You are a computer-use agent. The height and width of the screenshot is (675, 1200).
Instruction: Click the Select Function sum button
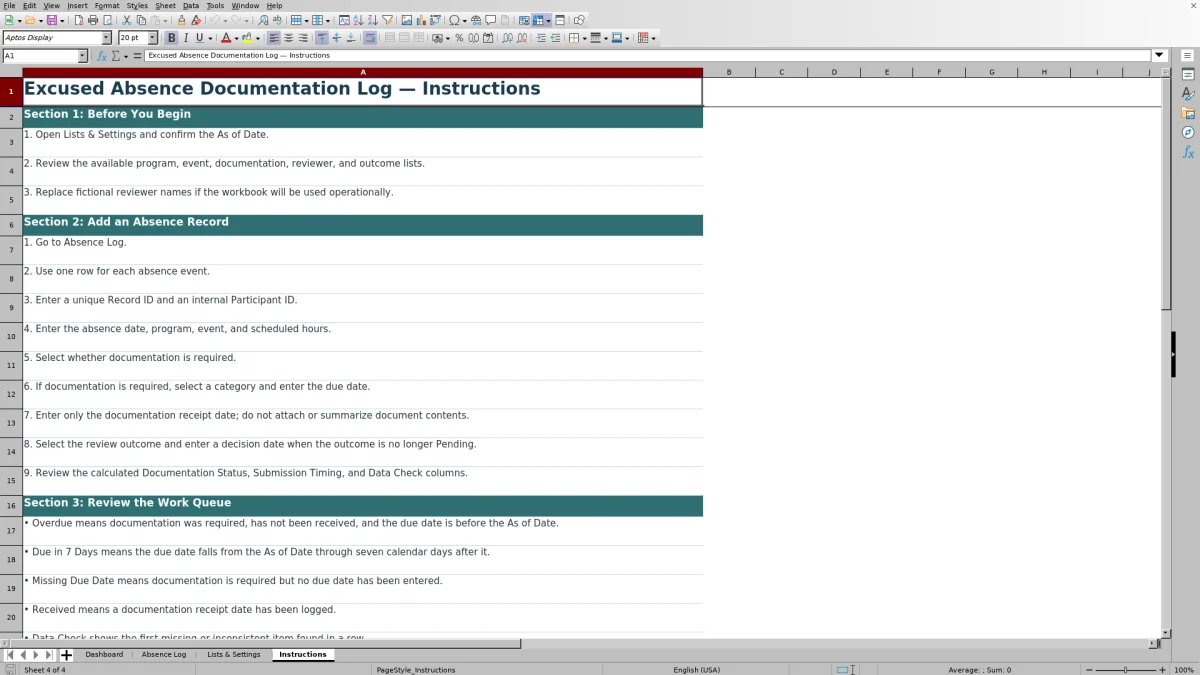coord(115,56)
